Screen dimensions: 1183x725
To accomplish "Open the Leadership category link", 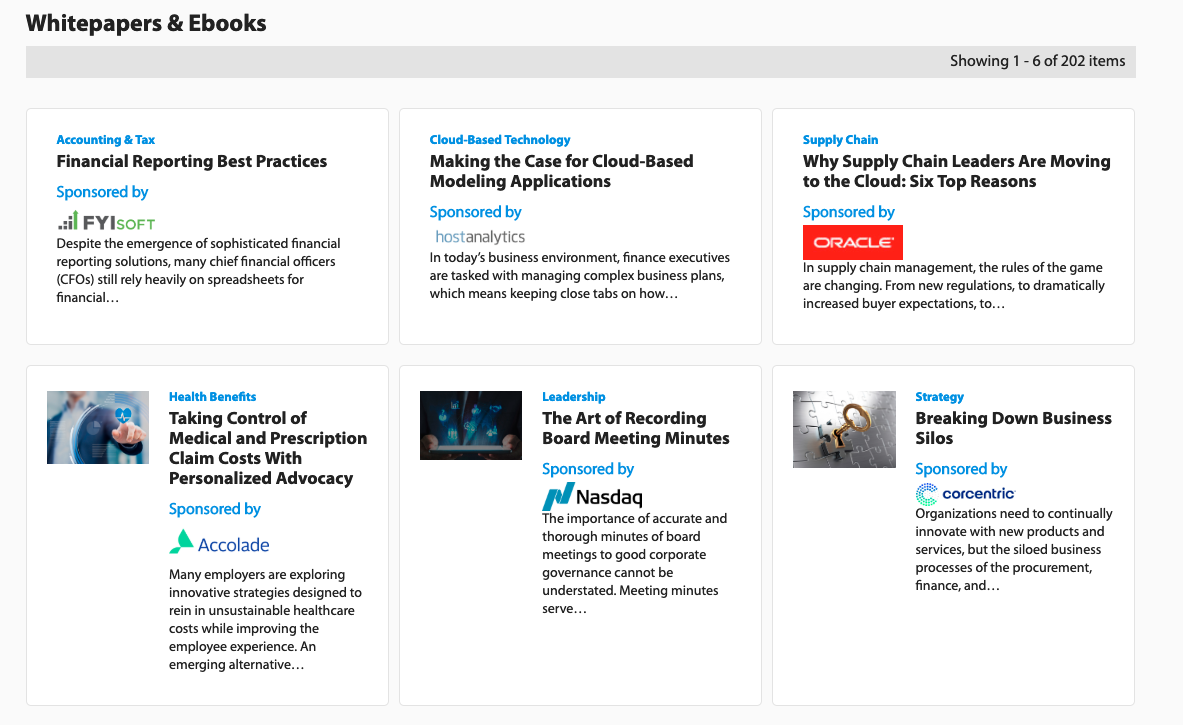I will pos(573,397).
